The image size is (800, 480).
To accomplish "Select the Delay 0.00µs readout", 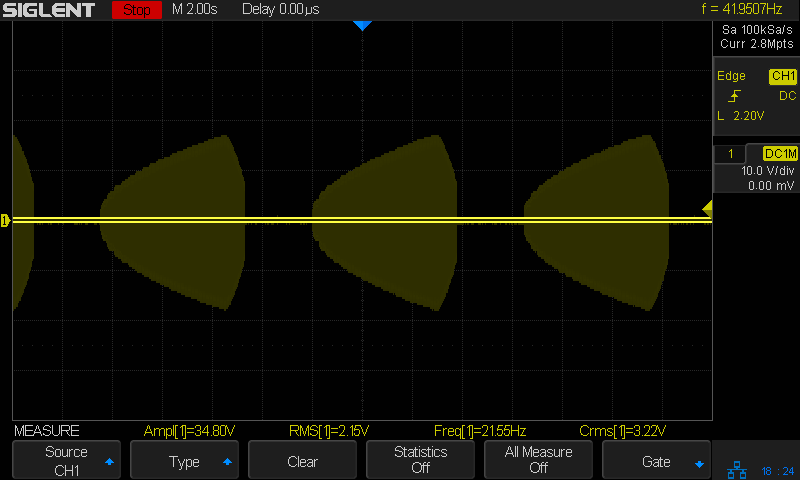I will [x=281, y=10].
